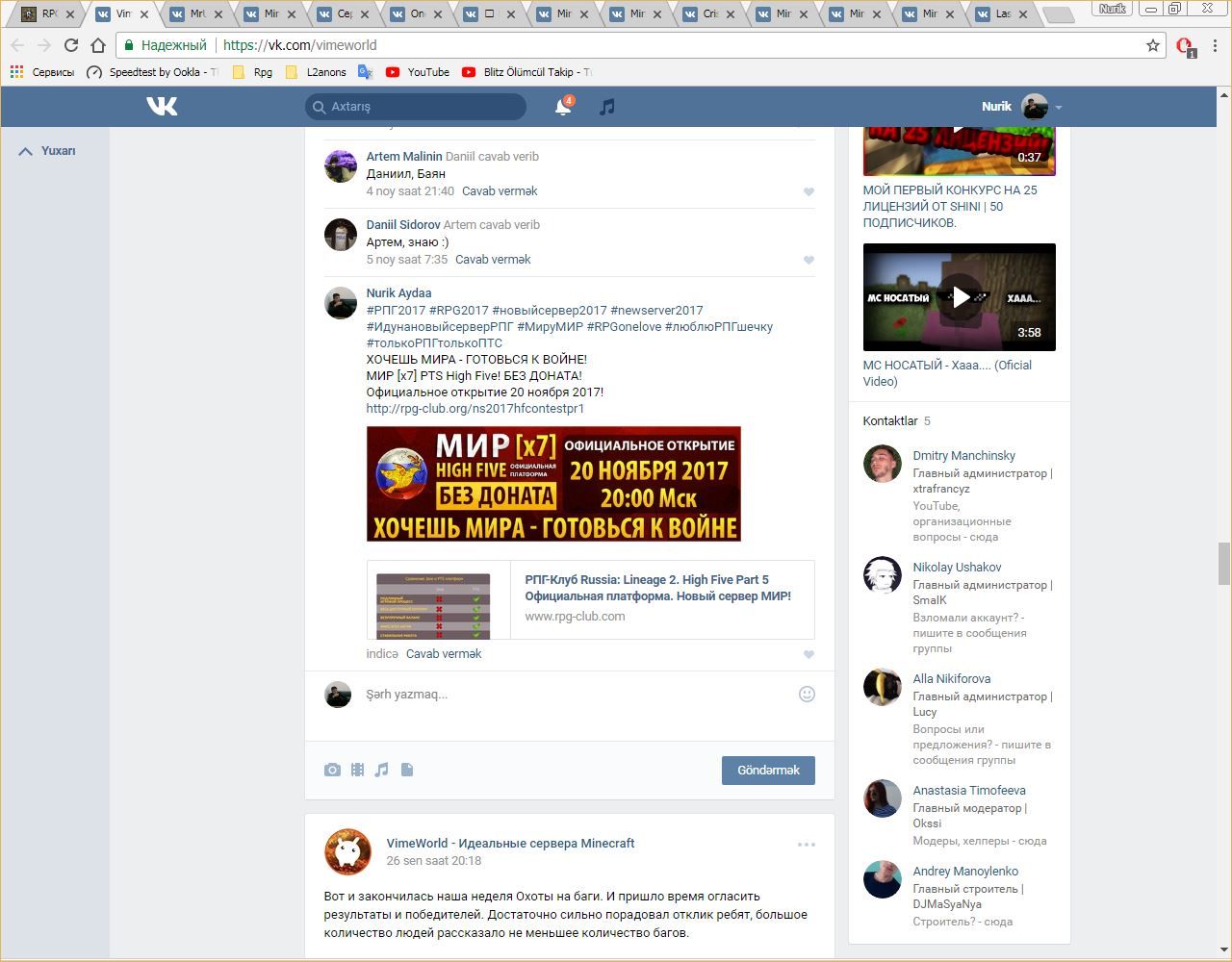Open Alla Nikiforova's contact photo

pos(882,687)
